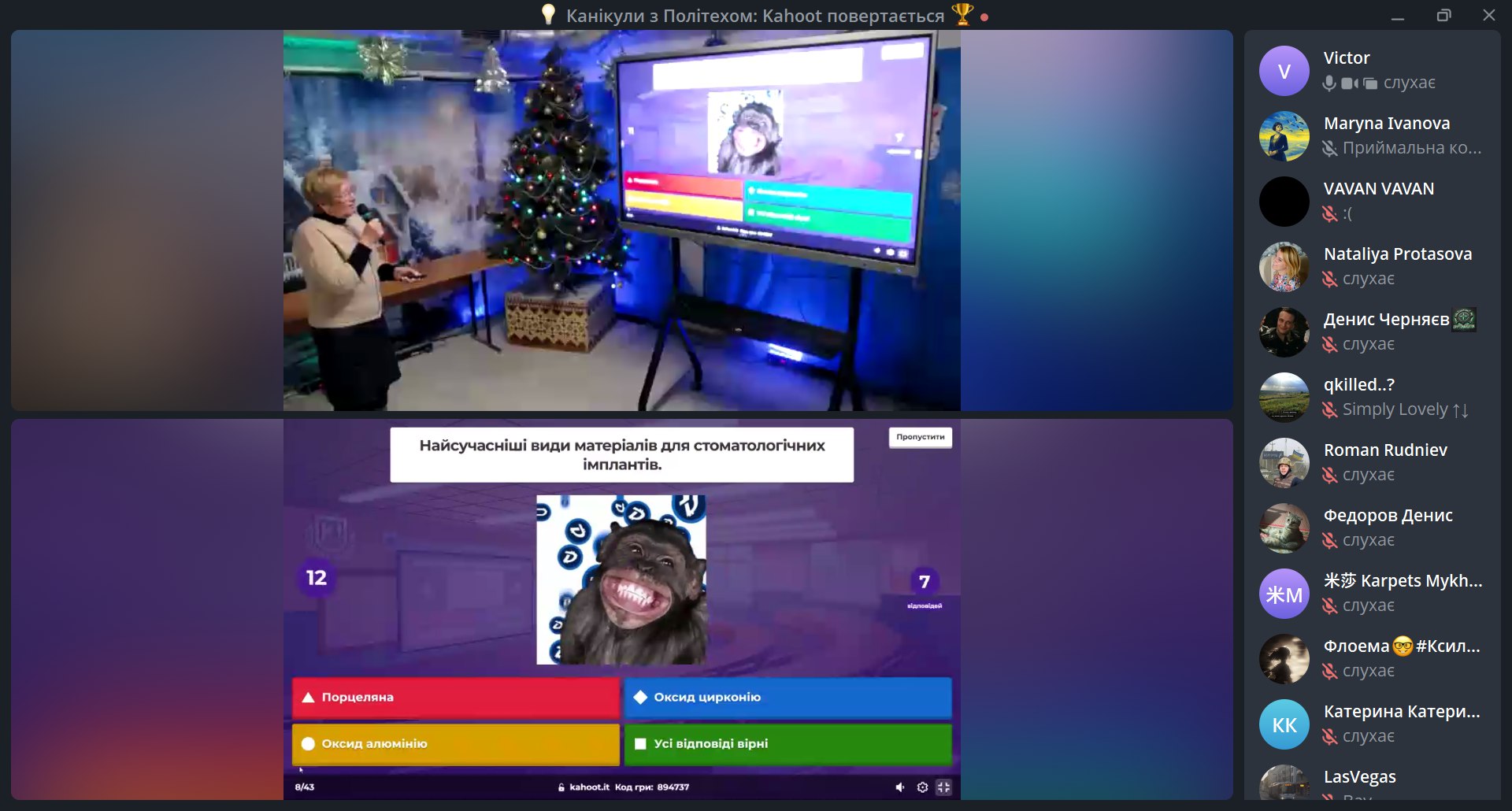Click the name Roman Rudniev
Image resolution: width=1512 pixels, height=811 pixels.
click(1385, 450)
